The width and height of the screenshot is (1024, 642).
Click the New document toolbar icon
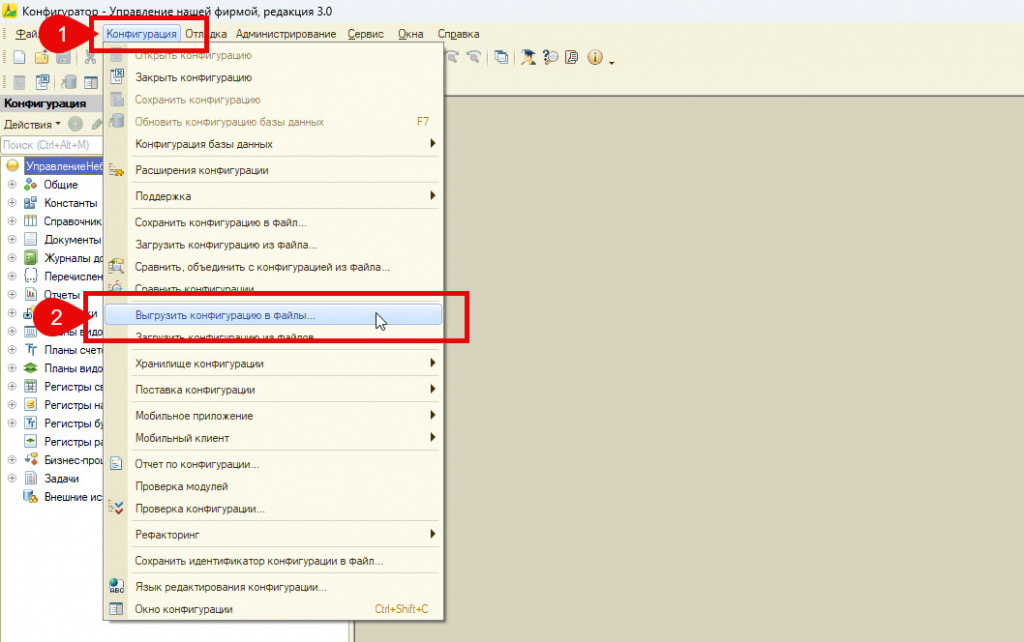click(20, 57)
